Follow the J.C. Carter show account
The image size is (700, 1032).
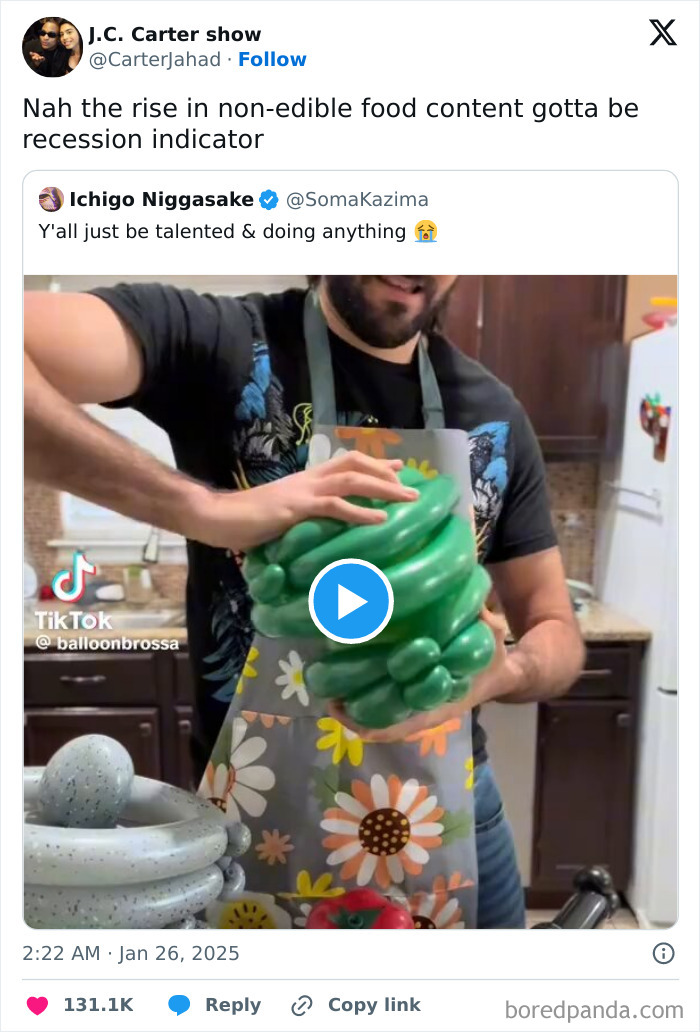(272, 60)
